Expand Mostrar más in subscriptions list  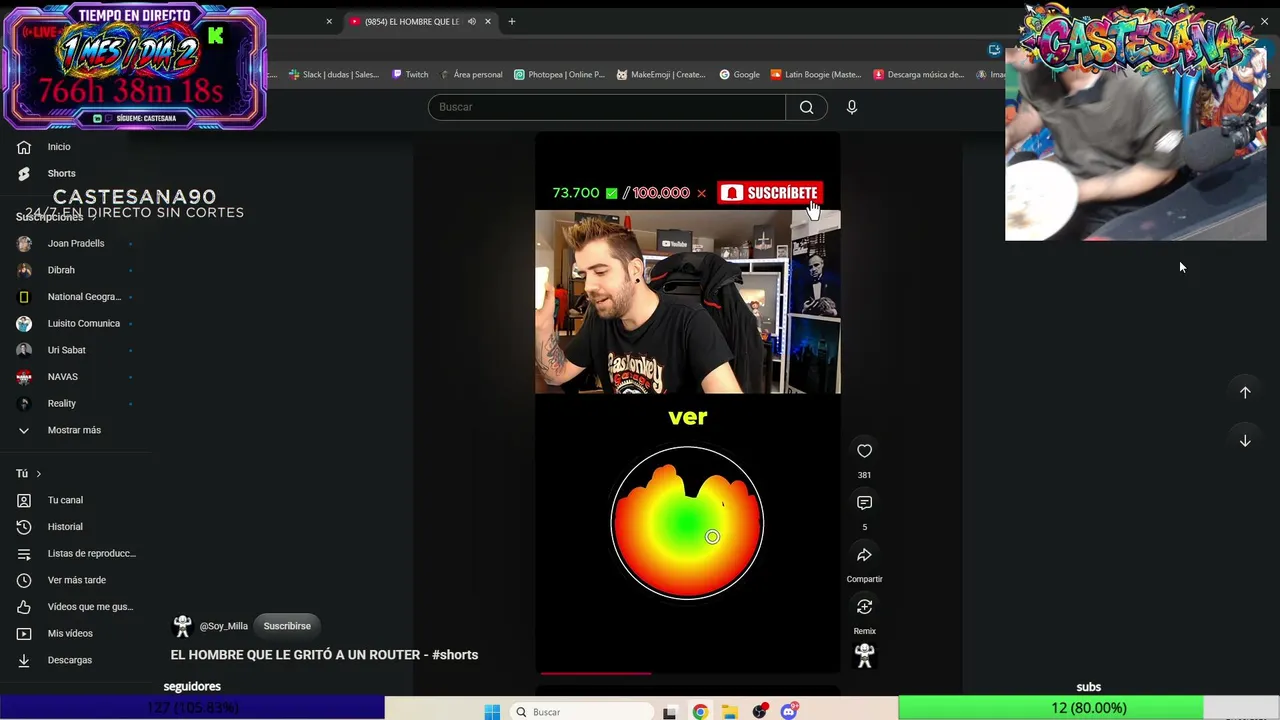pyautogui.click(x=74, y=430)
